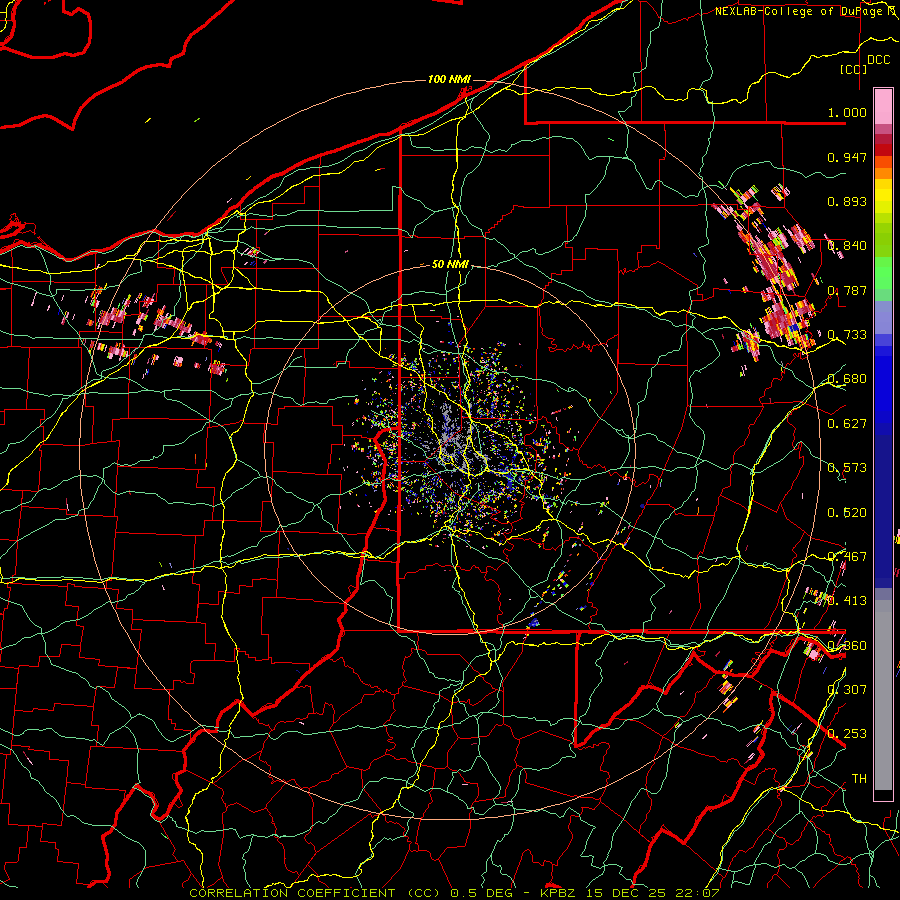Select the 0.520 color scale value

pos(847,512)
